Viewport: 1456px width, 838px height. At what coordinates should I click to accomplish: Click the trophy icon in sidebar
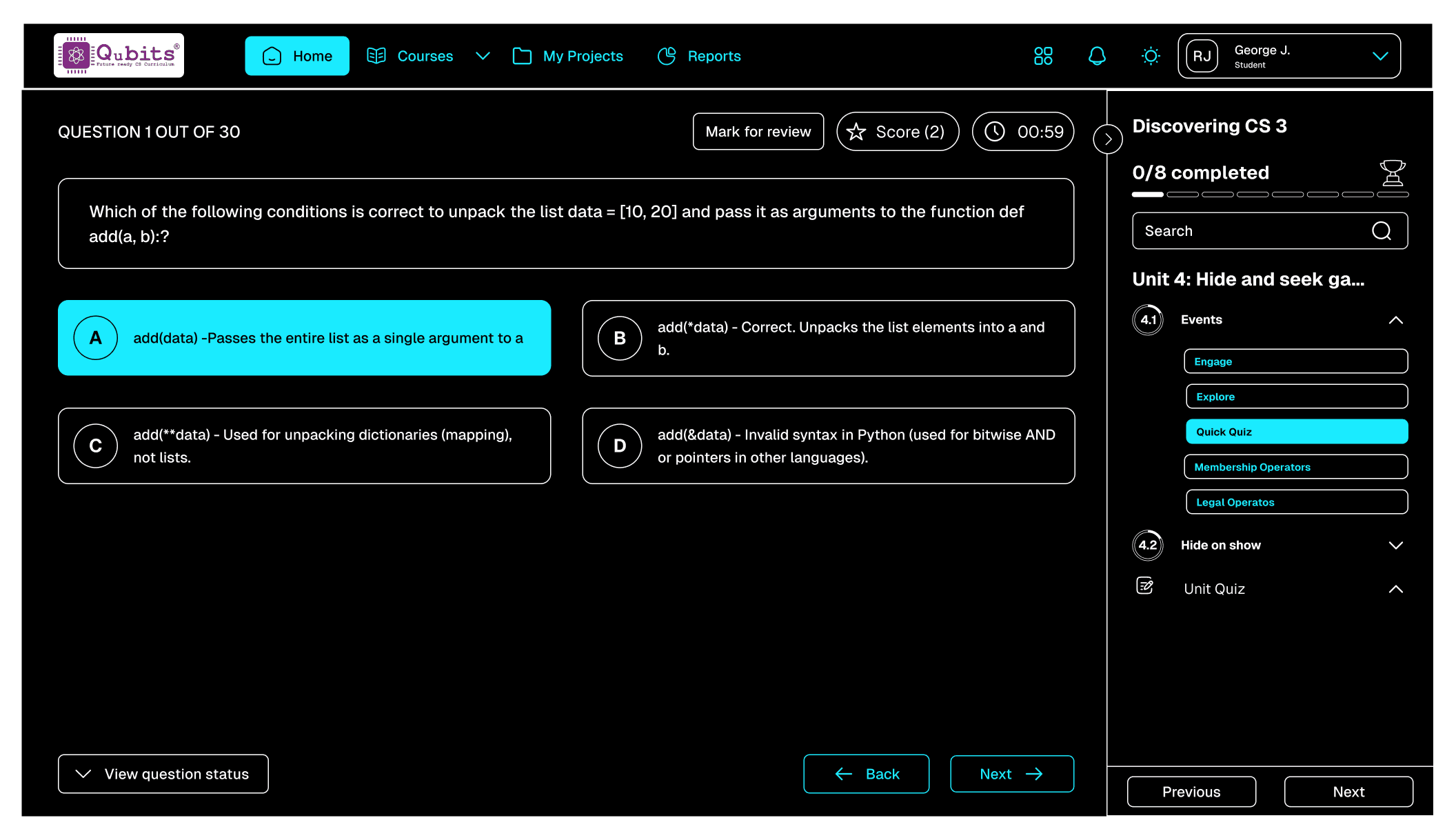1392,172
